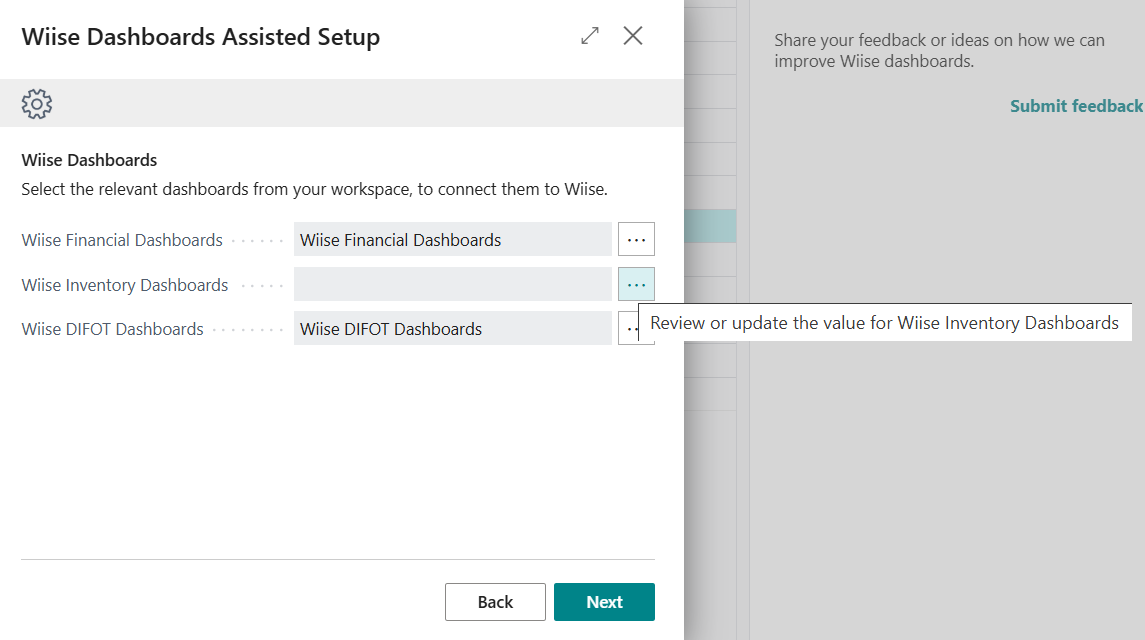Click the 'Share your feedback or ideas' text

tap(939, 50)
